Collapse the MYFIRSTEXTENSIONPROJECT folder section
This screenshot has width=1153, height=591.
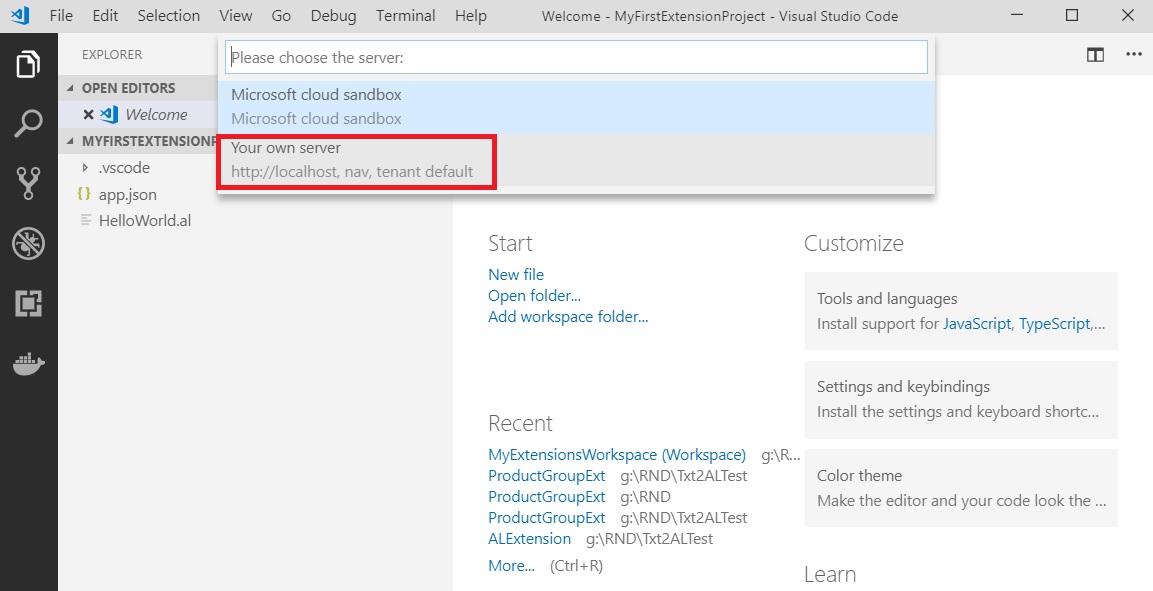pyautogui.click(x=71, y=141)
